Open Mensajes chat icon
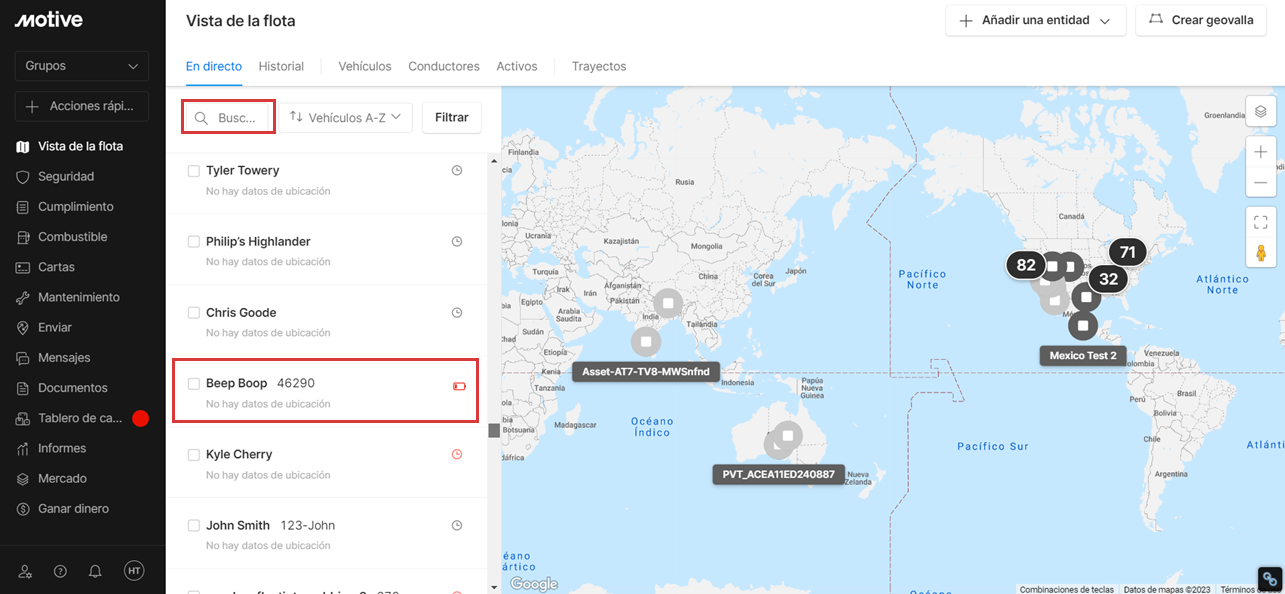Screen dimensions: 1285x594 23,358
